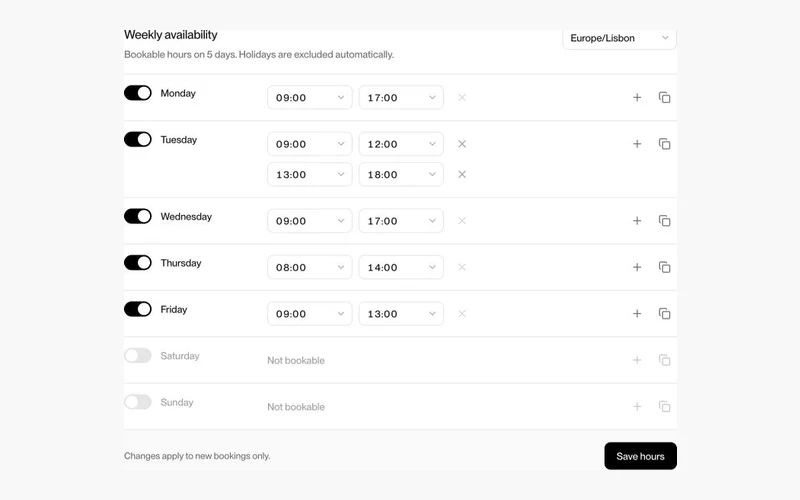Remove Tuesday's 09:00–12:00 time range

coord(462,144)
